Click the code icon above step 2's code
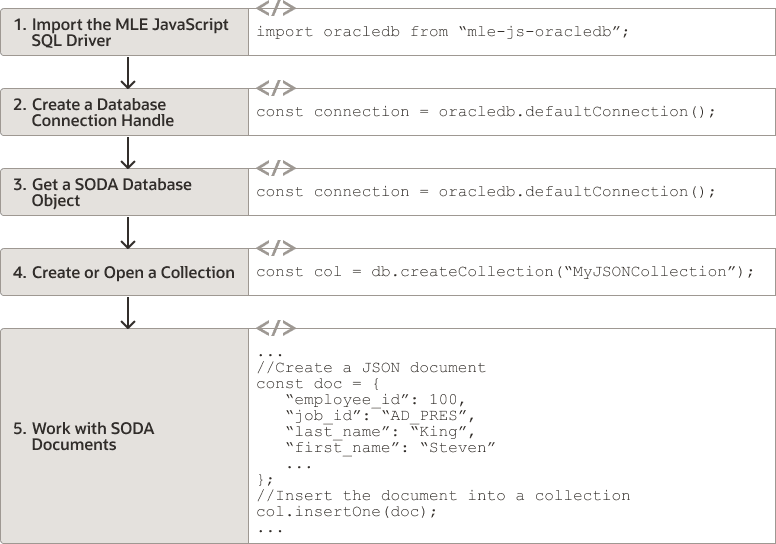The height and width of the screenshot is (544, 776). [x=276, y=87]
